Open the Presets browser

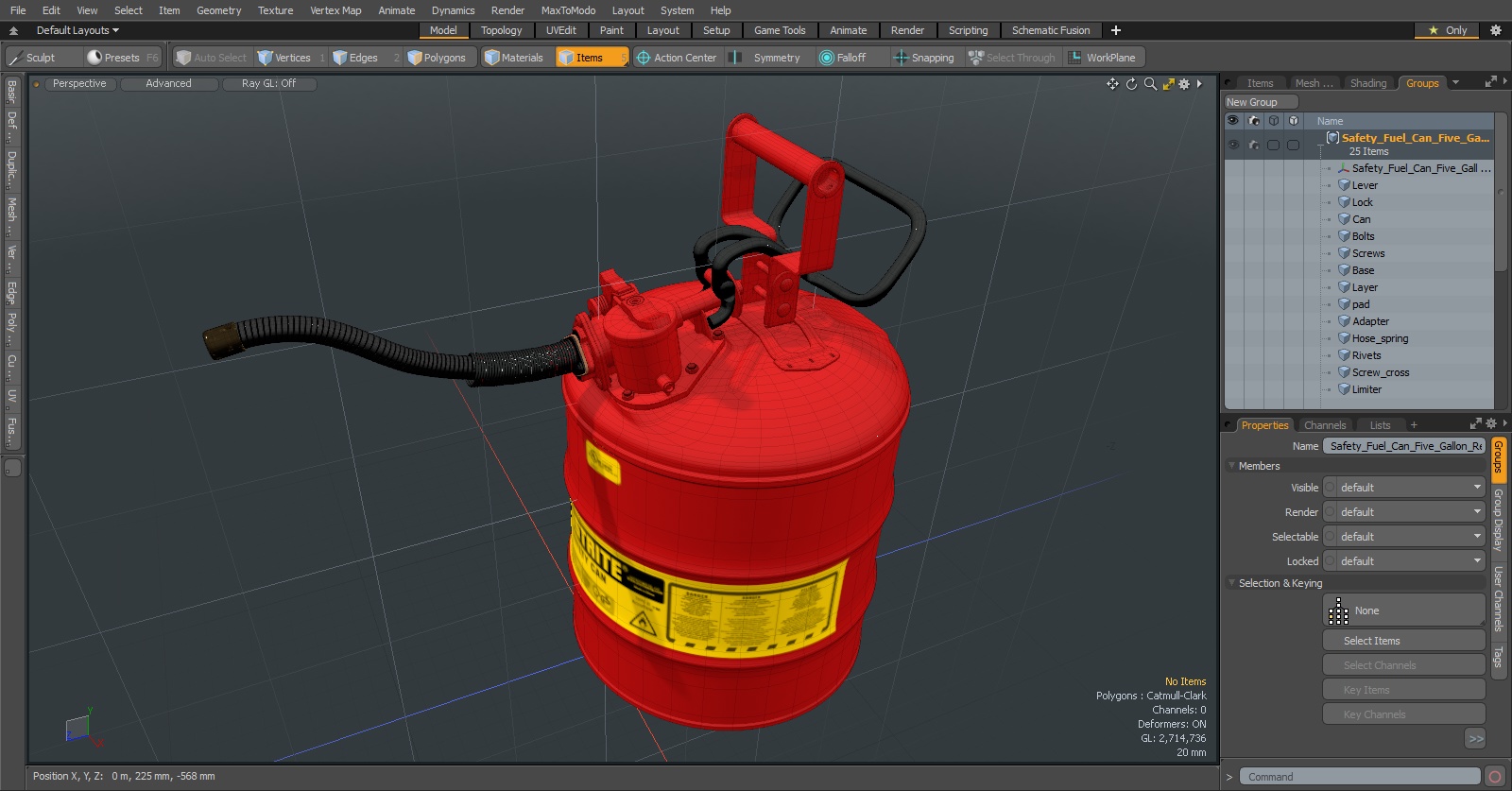tap(123, 58)
